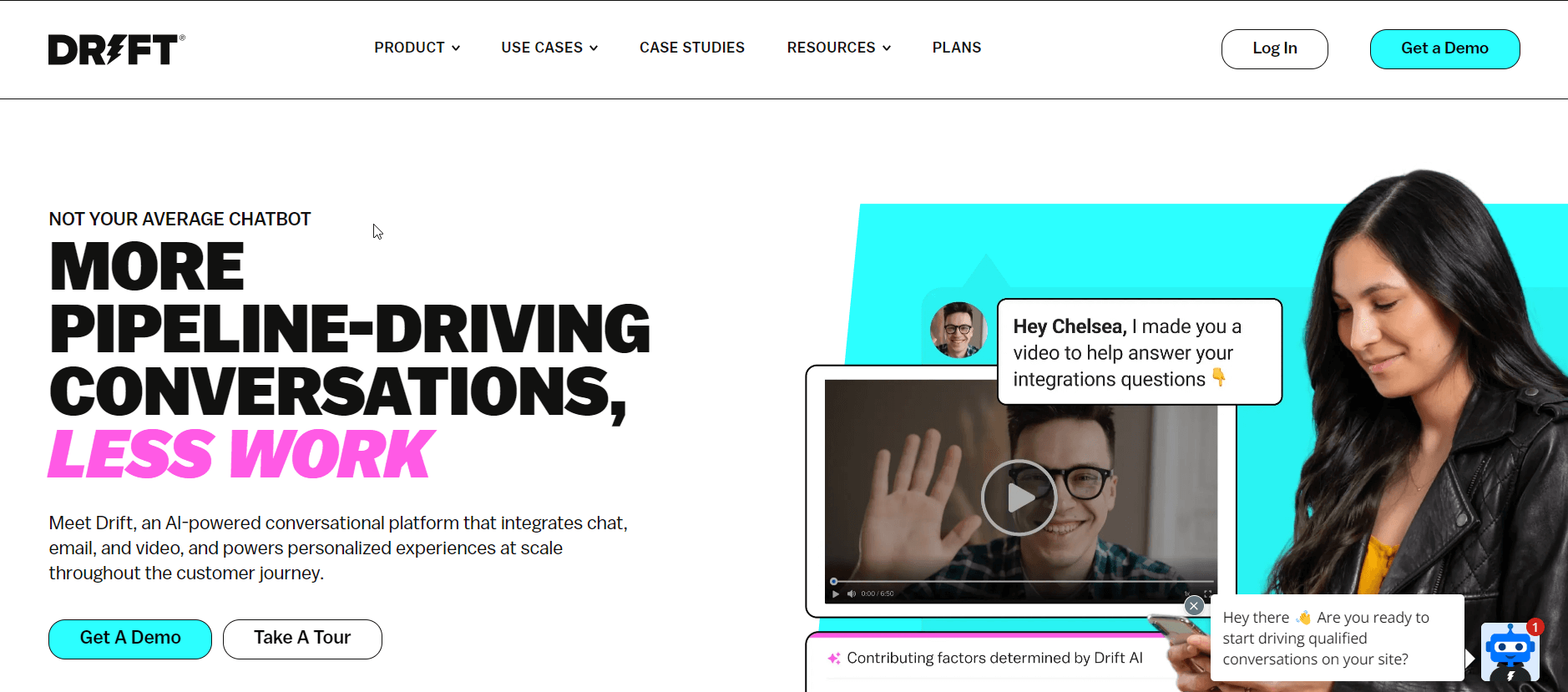
Task: Expand the USE CASES dropdown menu
Action: (549, 48)
